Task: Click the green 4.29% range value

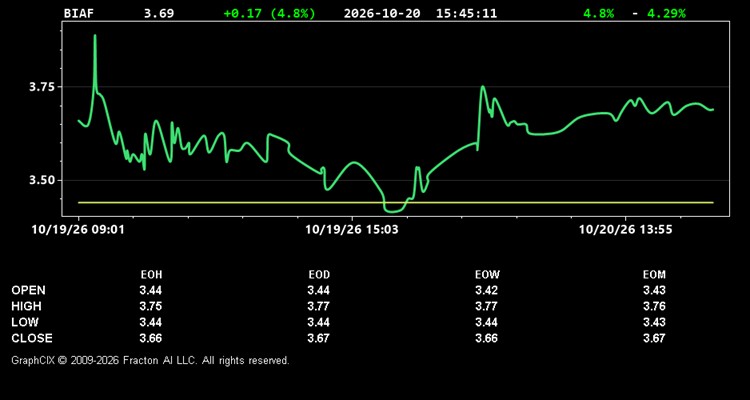Action: click(x=666, y=13)
